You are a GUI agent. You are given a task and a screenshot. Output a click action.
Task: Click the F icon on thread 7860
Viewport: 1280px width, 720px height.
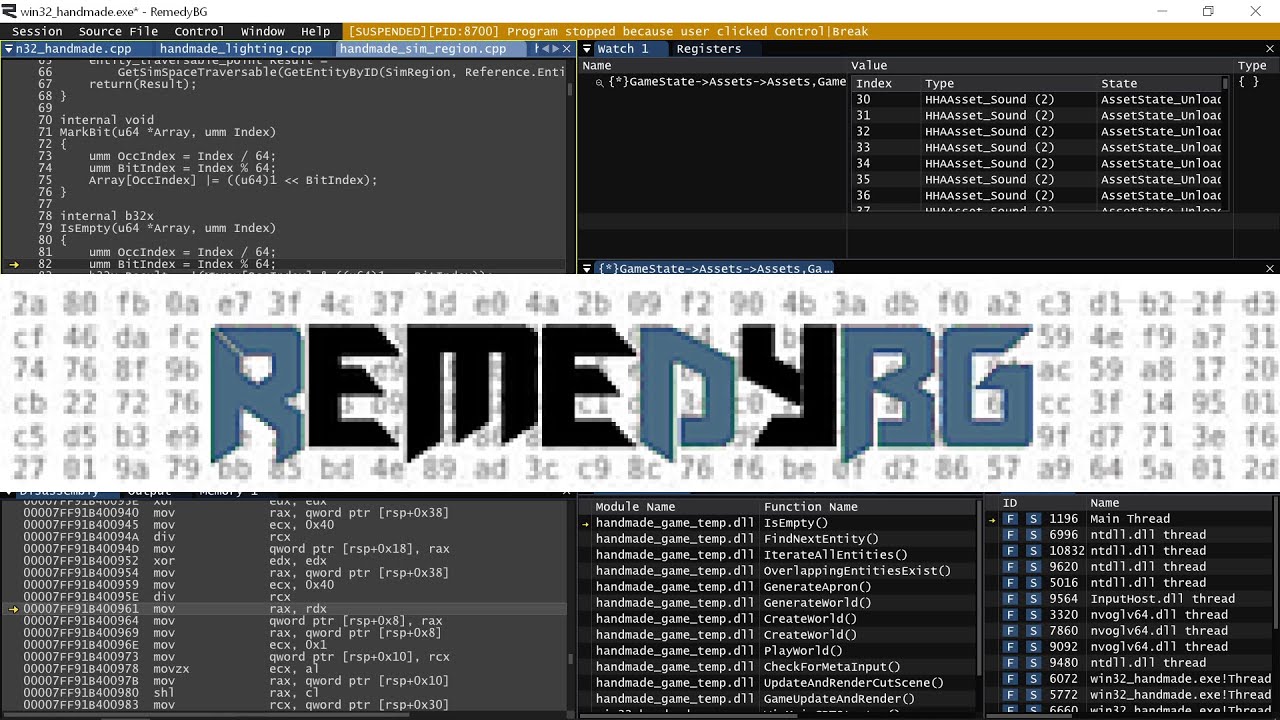(1011, 631)
